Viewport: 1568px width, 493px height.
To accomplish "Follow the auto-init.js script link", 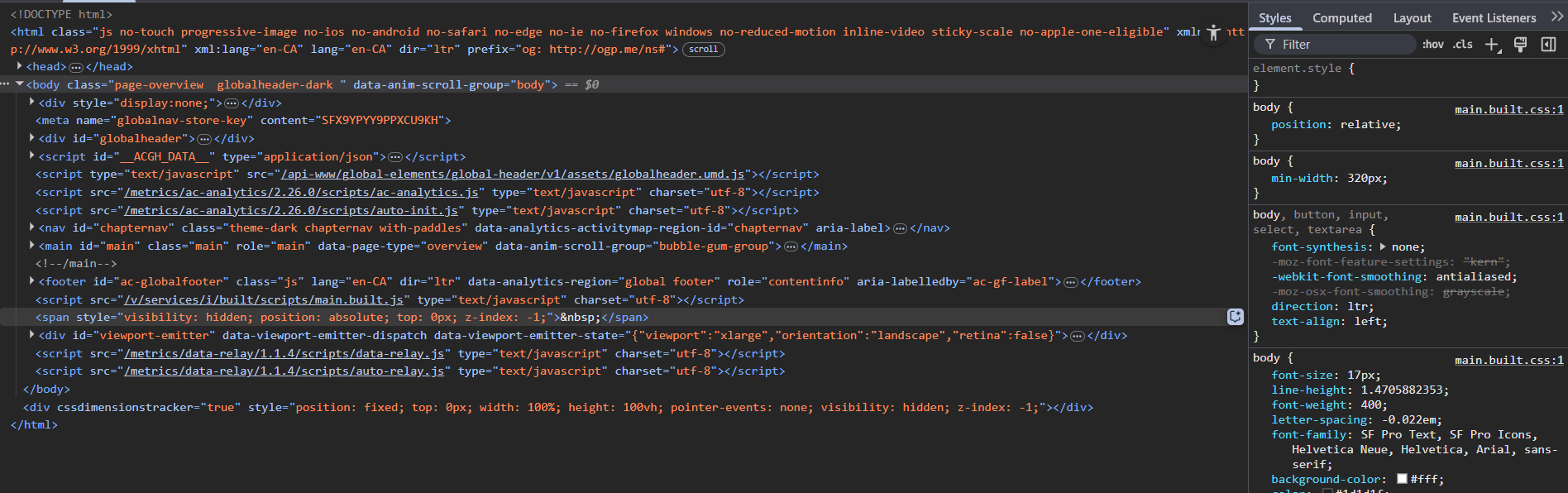I will click(291, 211).
